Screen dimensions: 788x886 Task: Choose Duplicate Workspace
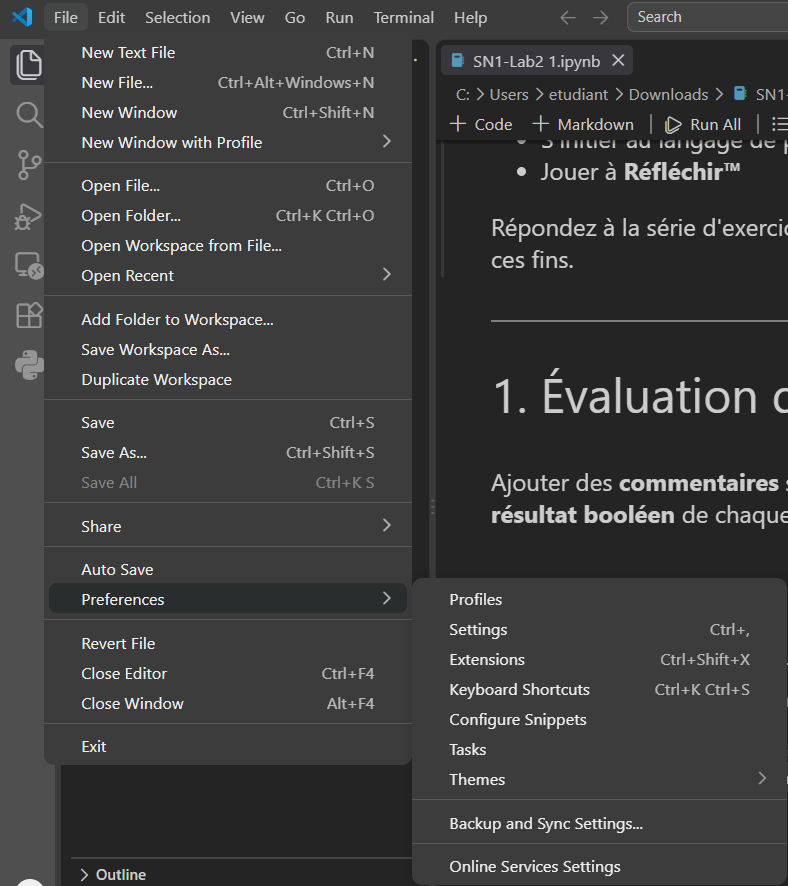coord(228,379)
